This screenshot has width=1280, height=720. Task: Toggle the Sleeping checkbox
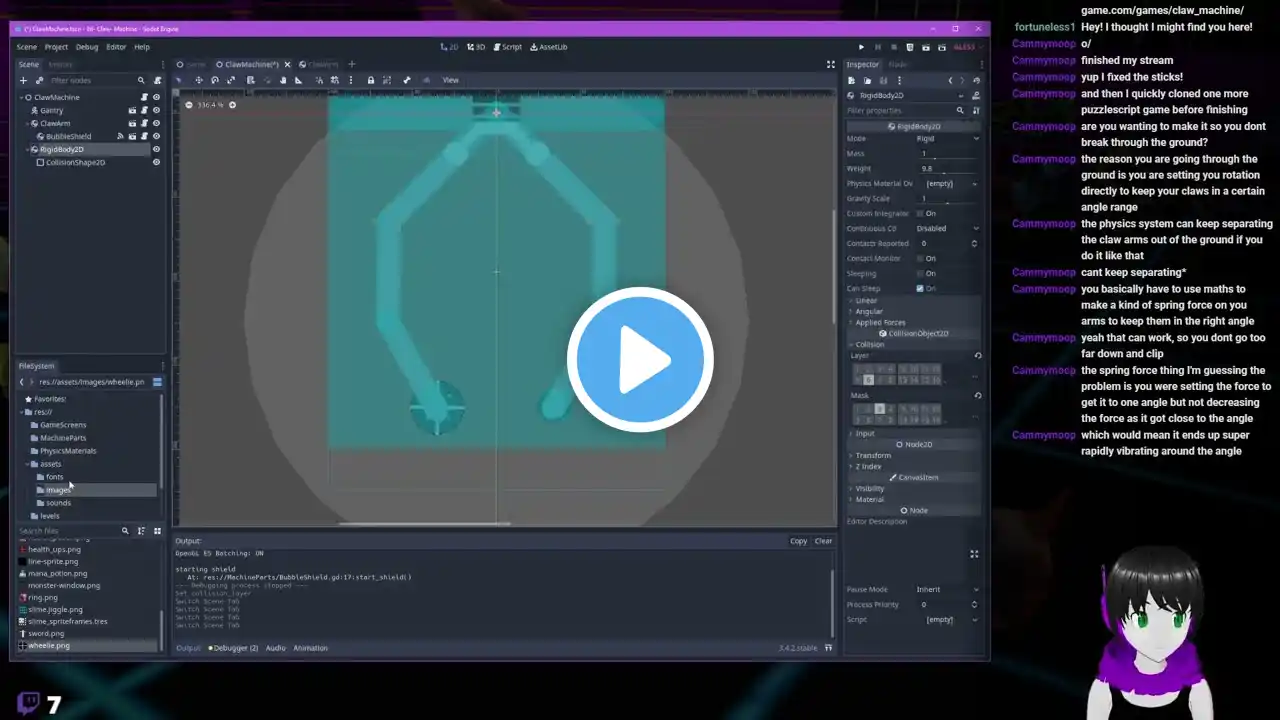920,273
